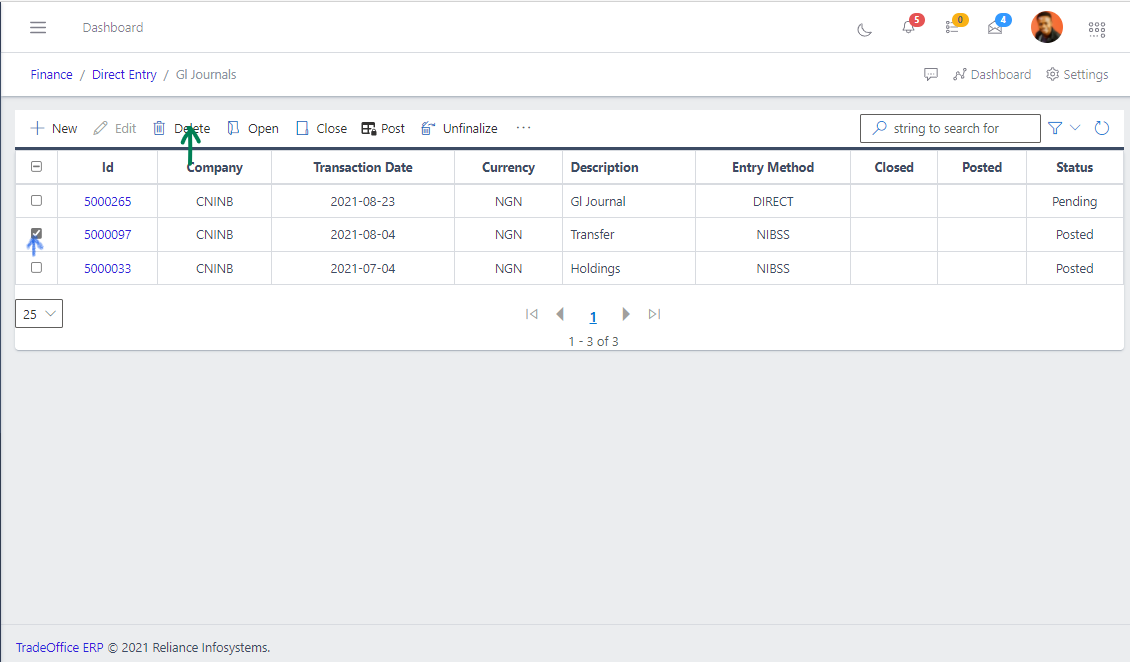
Task: Open the apps grid launcher
Action: (1097, 29)
